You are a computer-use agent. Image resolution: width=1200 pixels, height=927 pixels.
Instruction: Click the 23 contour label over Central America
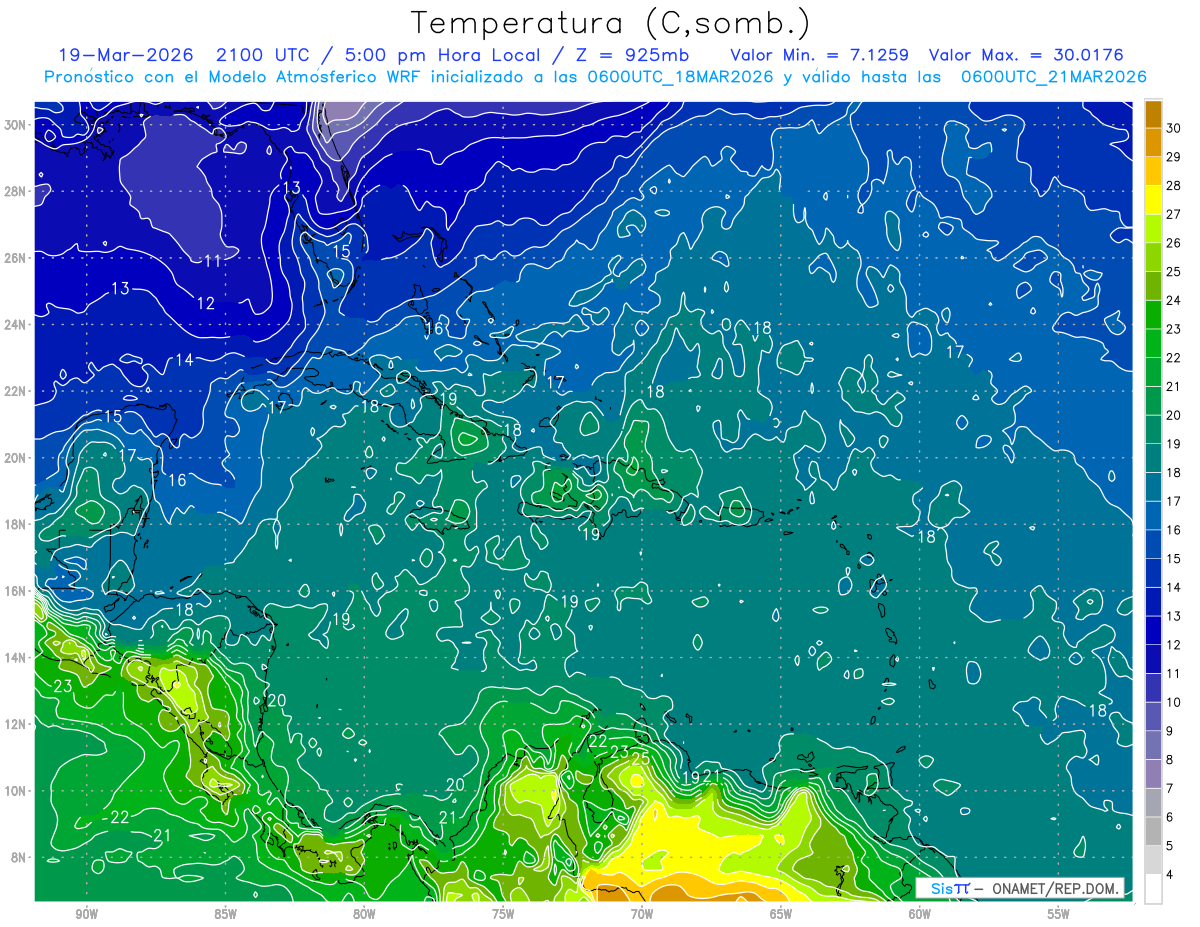[62, 686]
